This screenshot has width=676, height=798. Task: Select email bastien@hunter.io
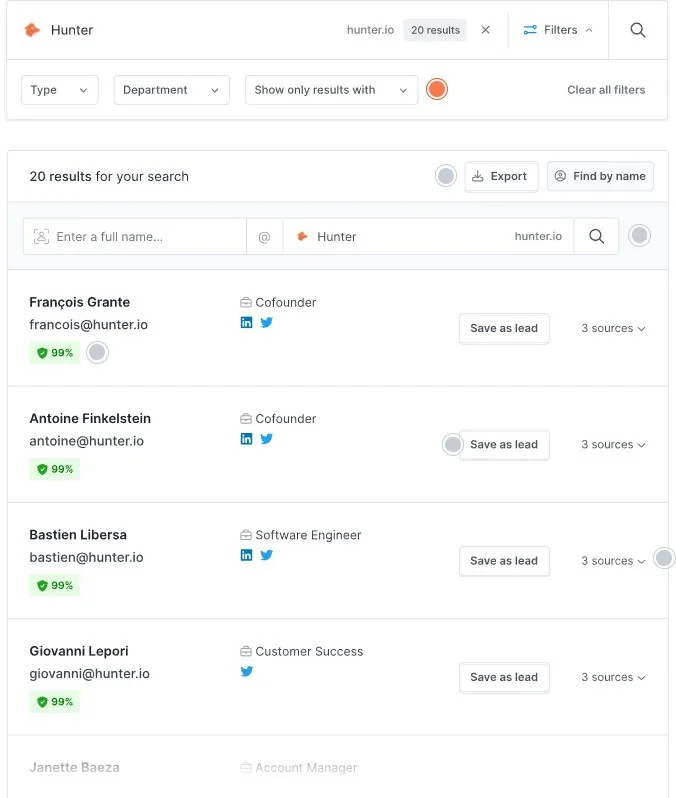point(87,557)
